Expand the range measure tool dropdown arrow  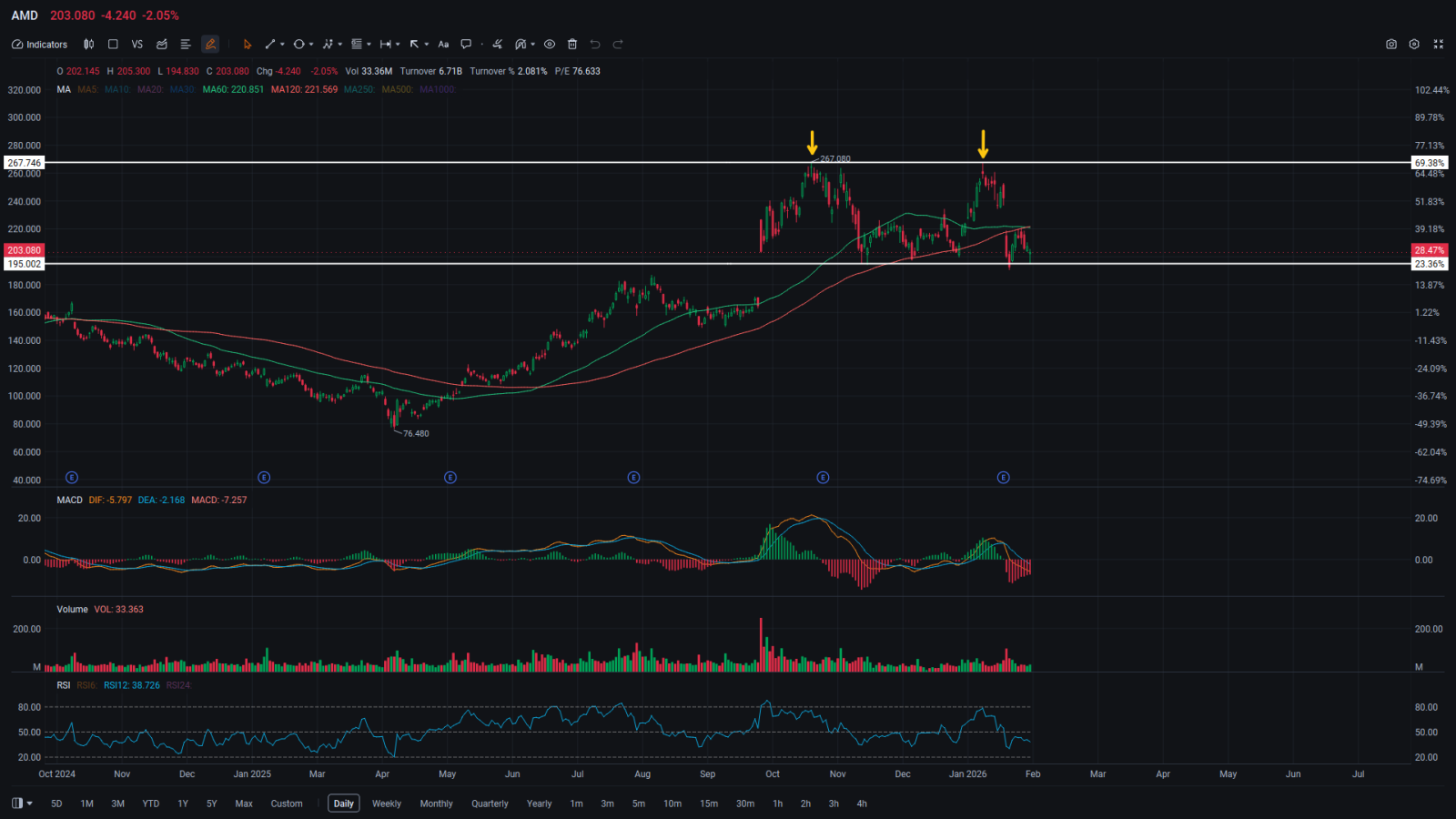(x=398, y=44)
